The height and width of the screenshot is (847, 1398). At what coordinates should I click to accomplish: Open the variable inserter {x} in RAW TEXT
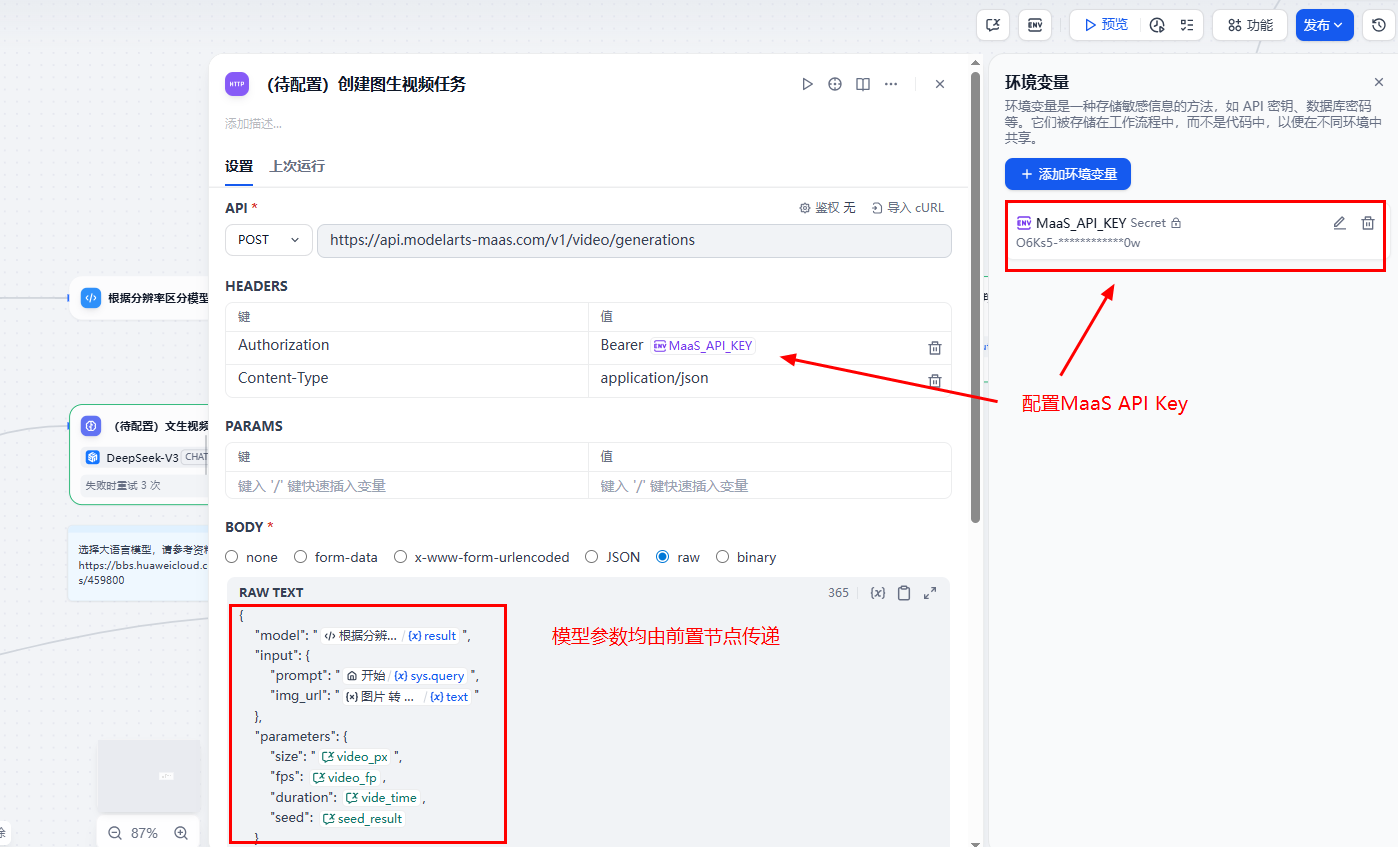[877, 592]
